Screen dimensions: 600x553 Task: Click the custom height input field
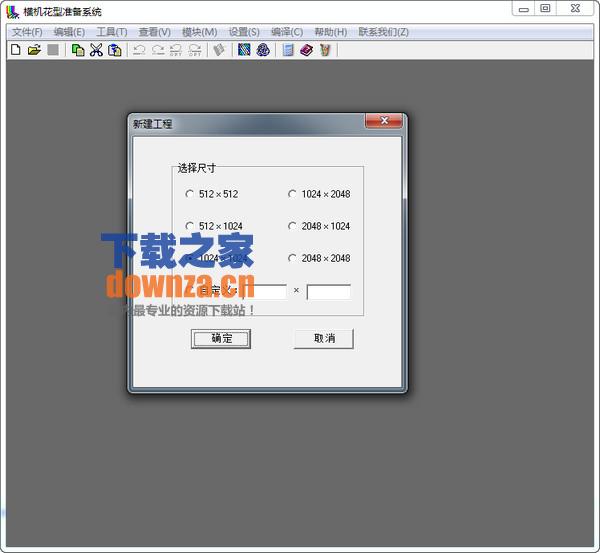(329, 292)
